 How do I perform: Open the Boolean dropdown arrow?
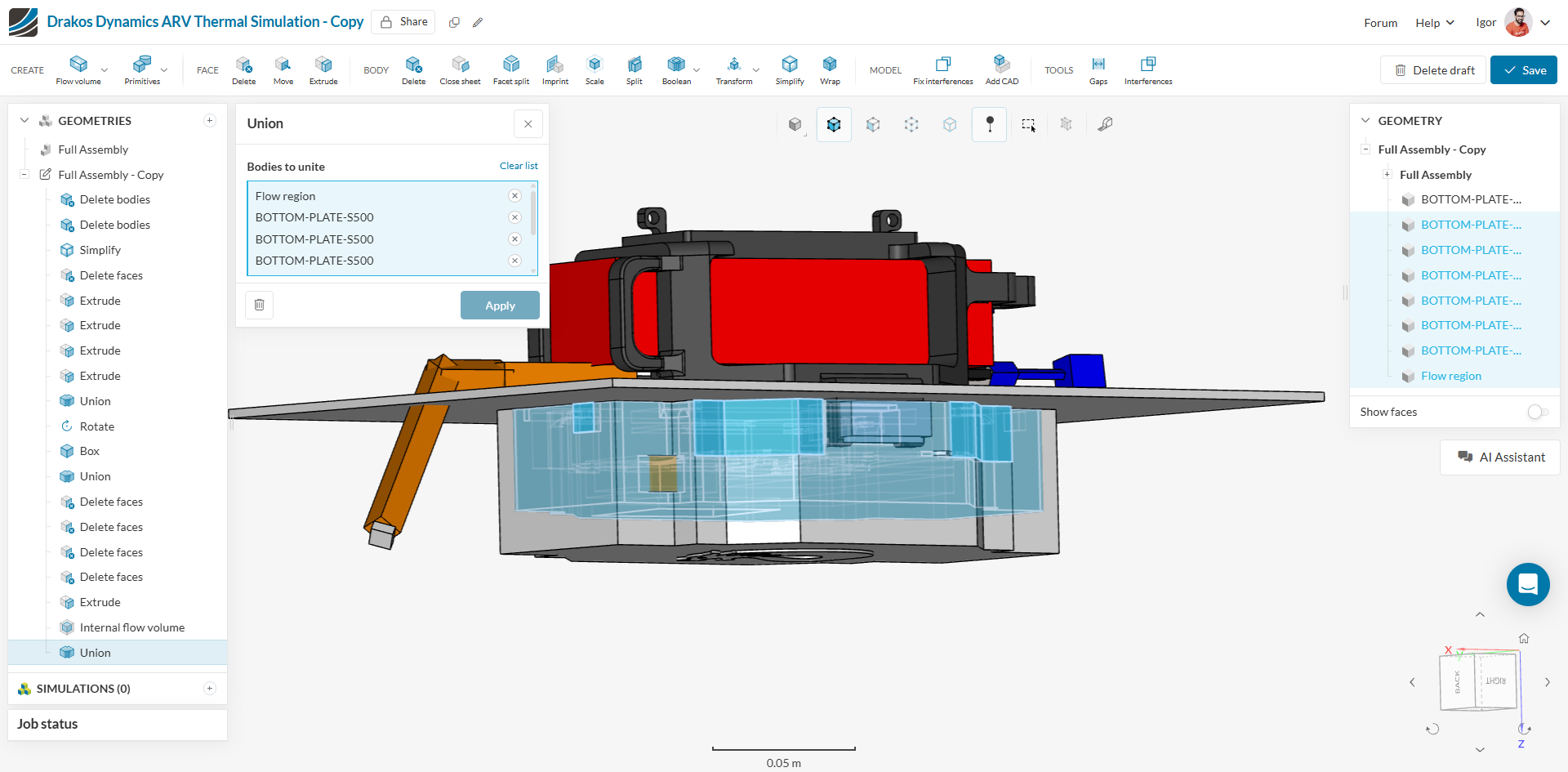coord(697,70)
